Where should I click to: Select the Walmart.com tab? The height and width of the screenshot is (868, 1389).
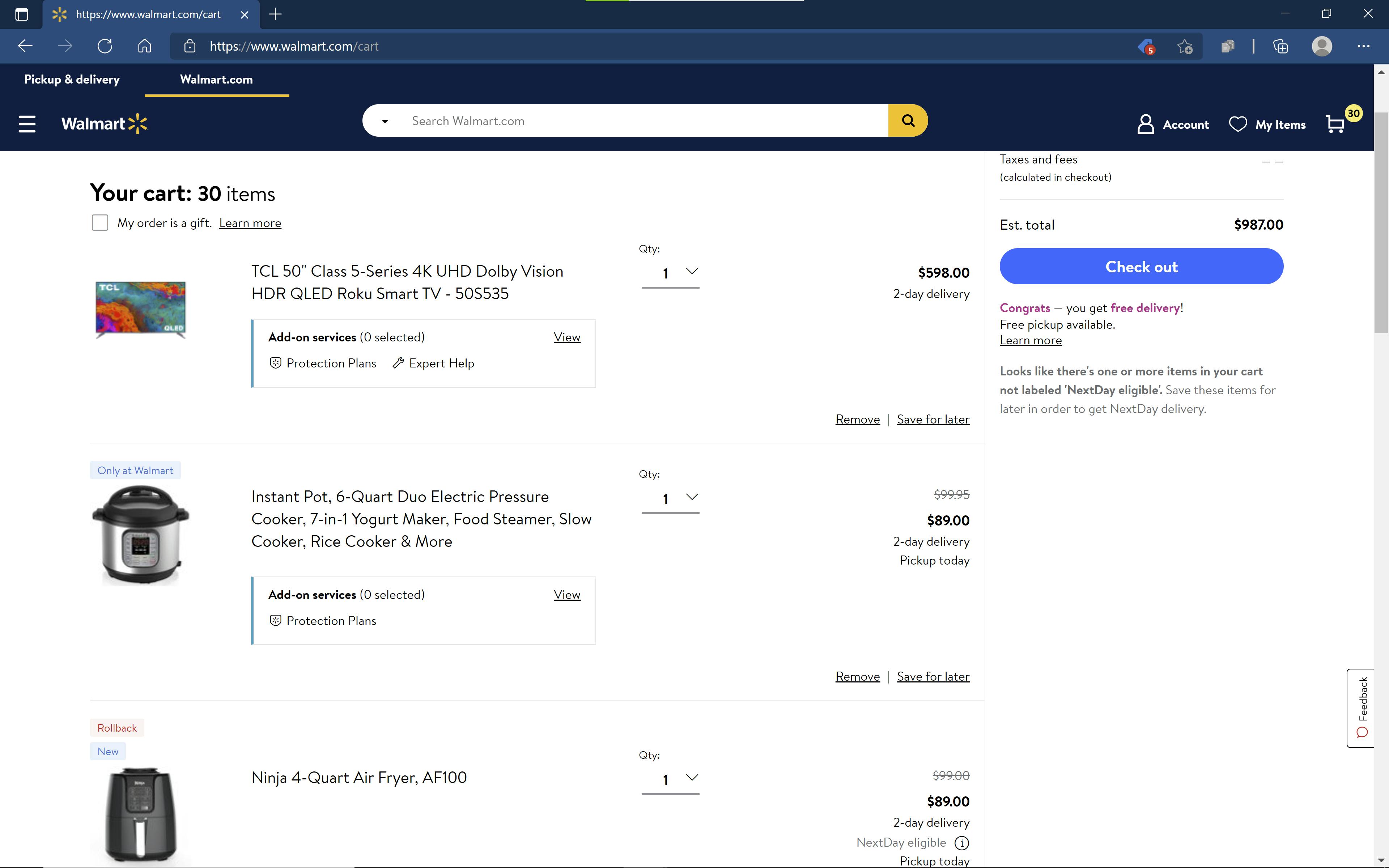[216, 79]
